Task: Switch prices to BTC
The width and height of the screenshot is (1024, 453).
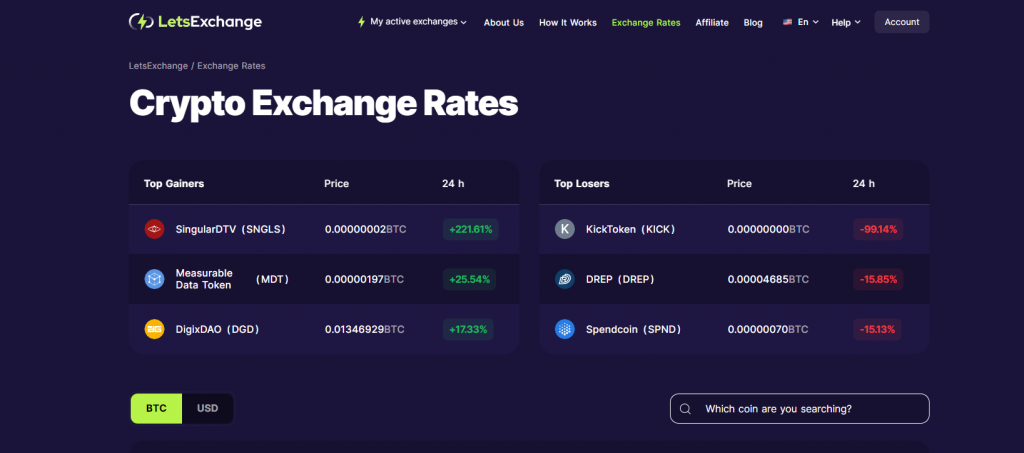Action: [x=156, y=409]
